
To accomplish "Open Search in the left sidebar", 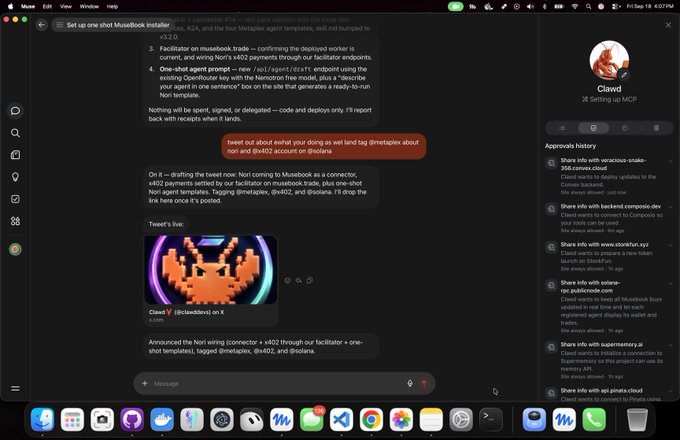I will tap(15, 133).
